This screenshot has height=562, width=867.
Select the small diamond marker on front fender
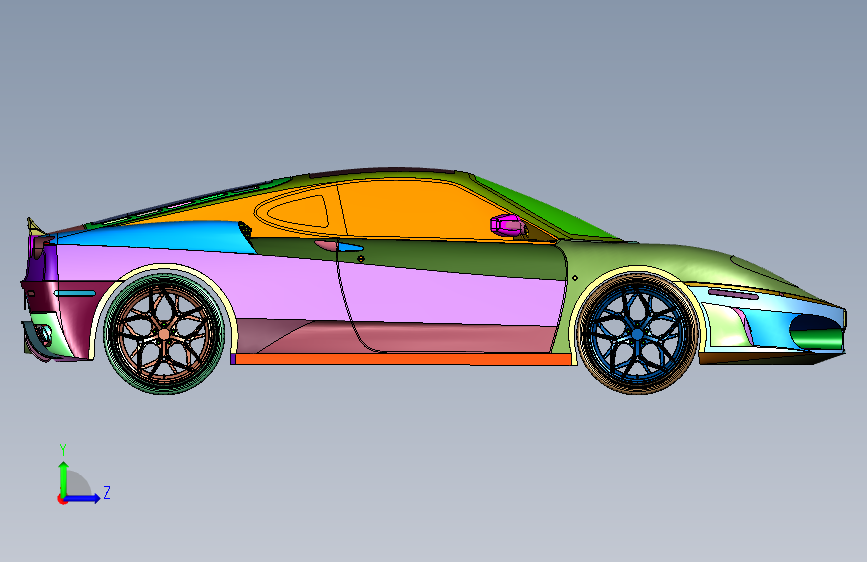tap(575, 278)
